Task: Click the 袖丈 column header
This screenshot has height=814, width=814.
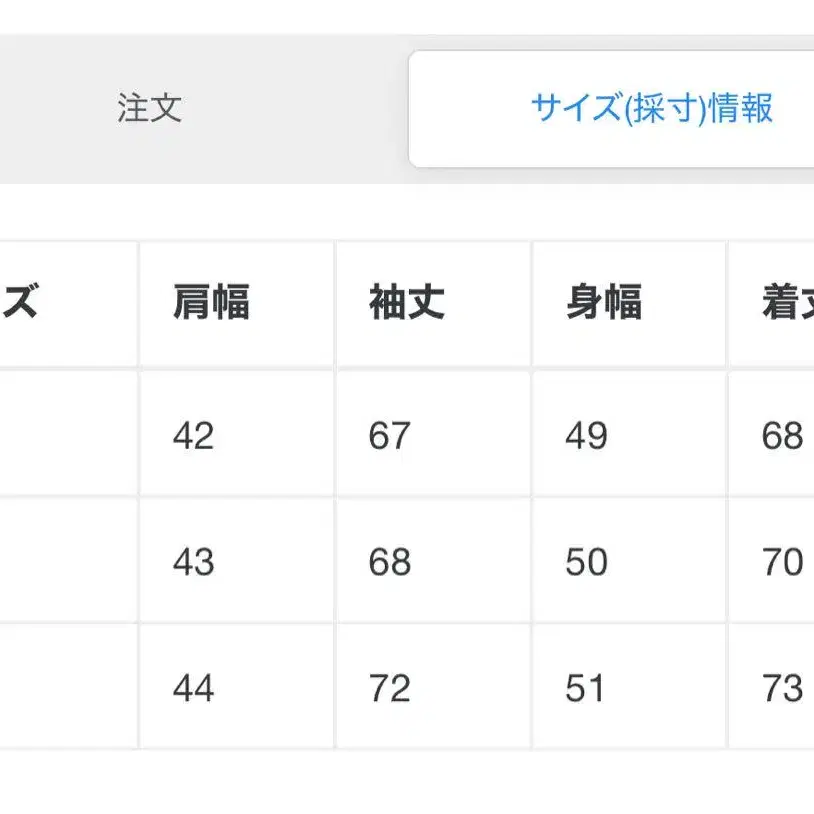Action: 407,303
